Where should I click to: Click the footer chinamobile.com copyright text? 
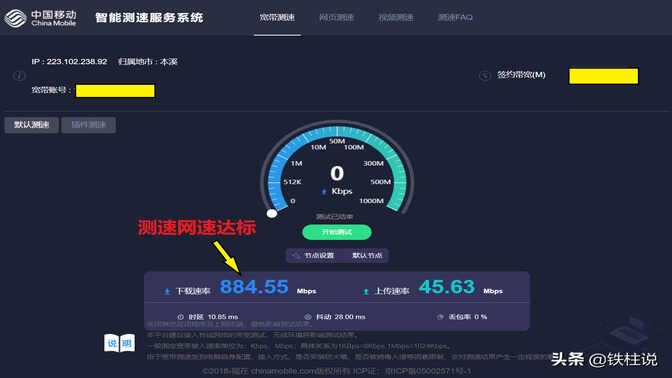tap(336, 371)
